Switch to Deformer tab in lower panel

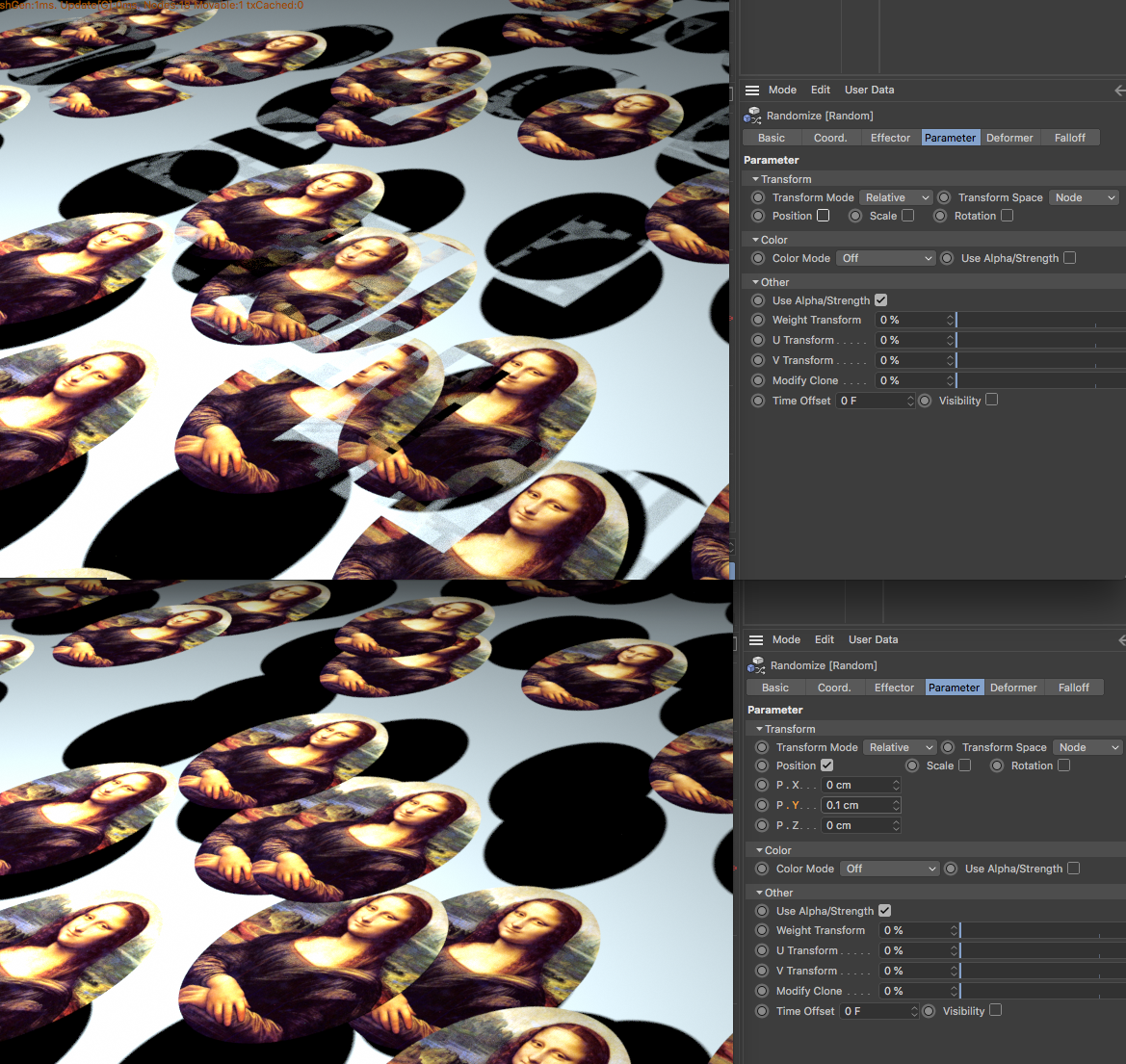1013,688
